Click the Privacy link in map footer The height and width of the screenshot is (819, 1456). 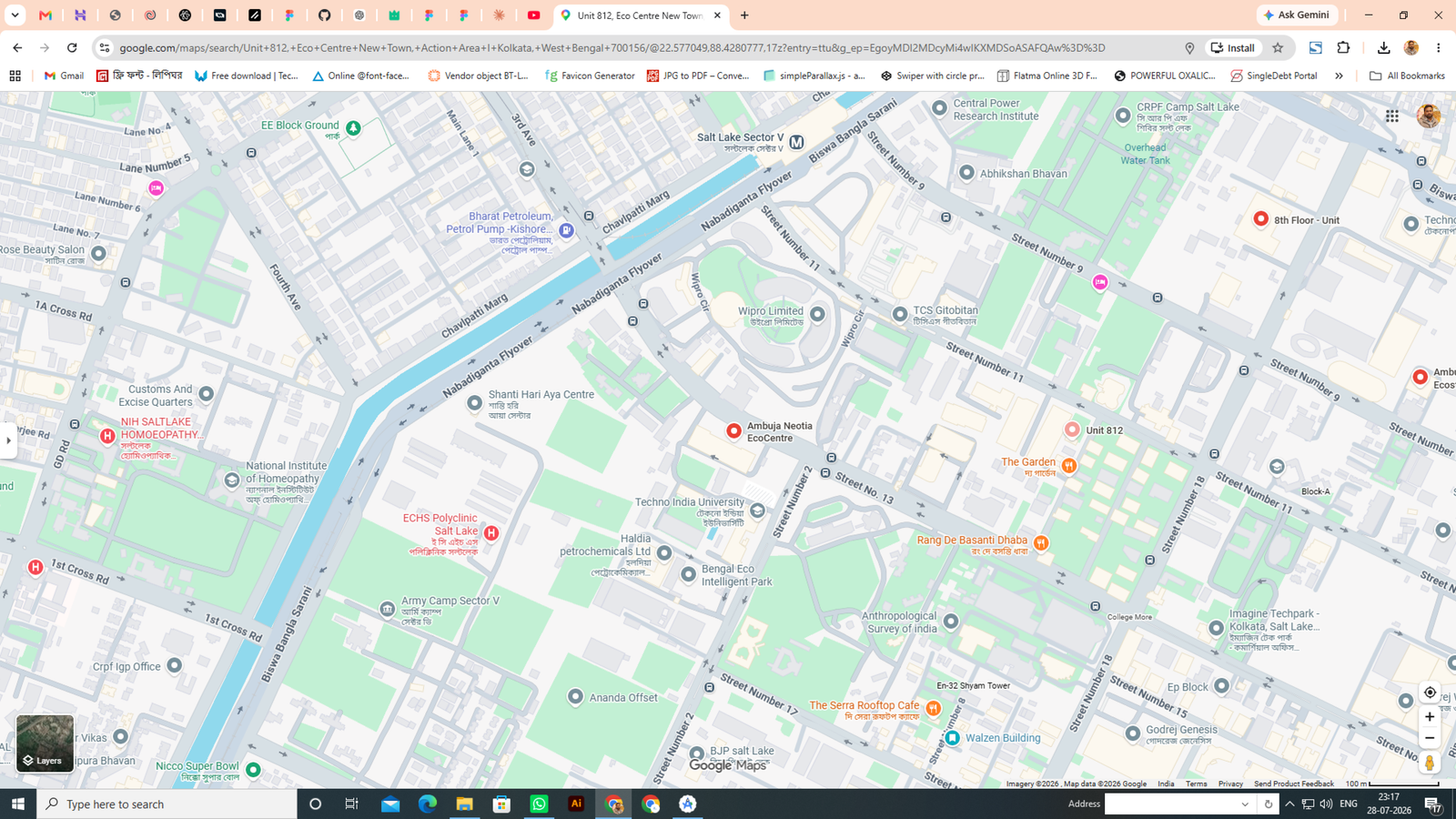pos(1230,784)
